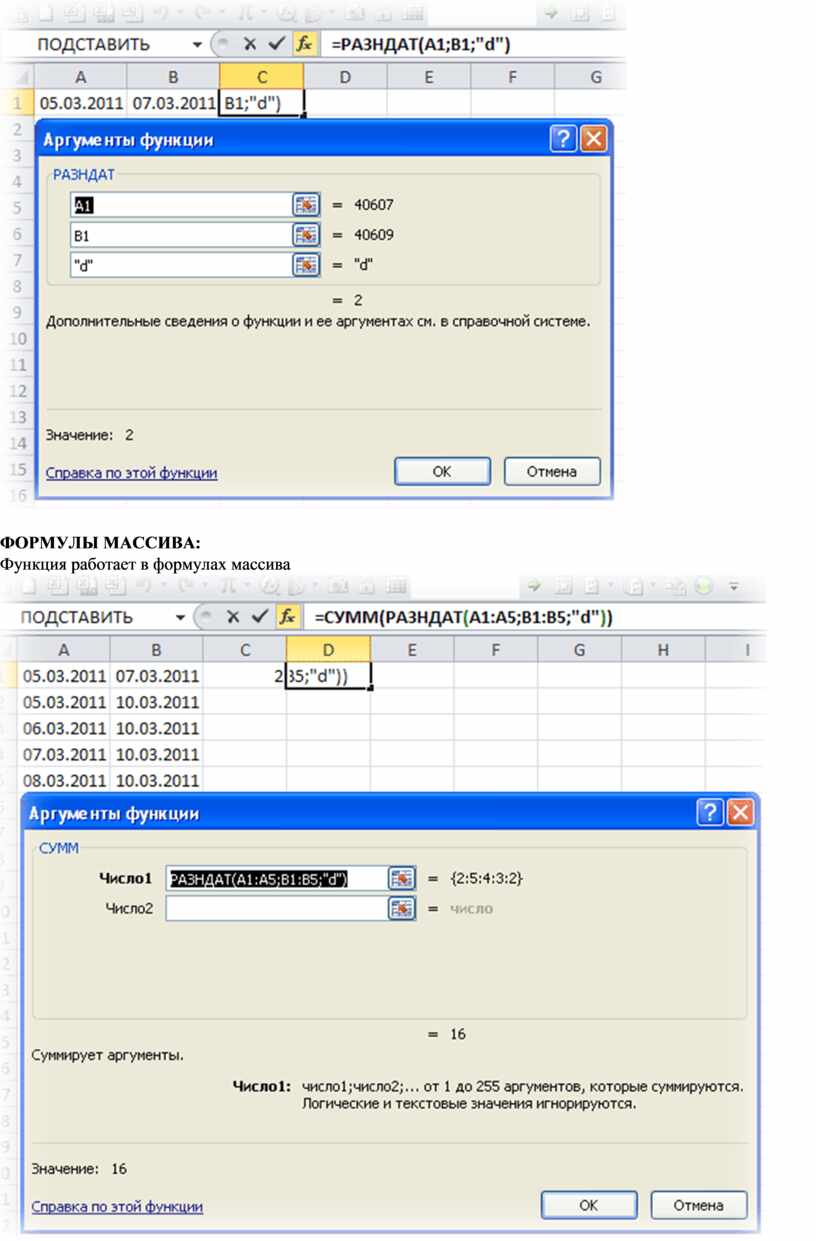This screenshot has width=816, height=1241.
Task: Click the range selector icon next to Число2
Action: [x=401, y=908]
